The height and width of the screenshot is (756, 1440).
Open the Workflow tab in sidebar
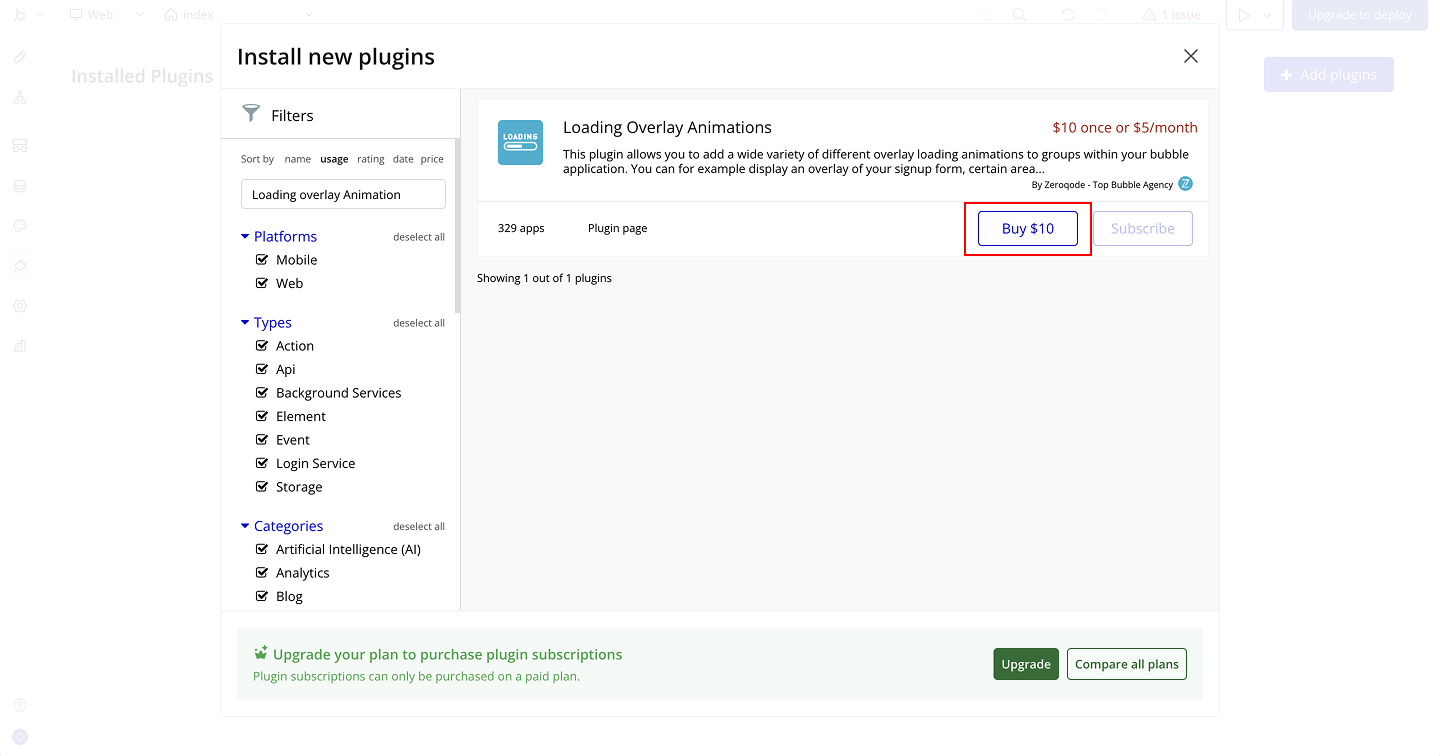[20, 97]
